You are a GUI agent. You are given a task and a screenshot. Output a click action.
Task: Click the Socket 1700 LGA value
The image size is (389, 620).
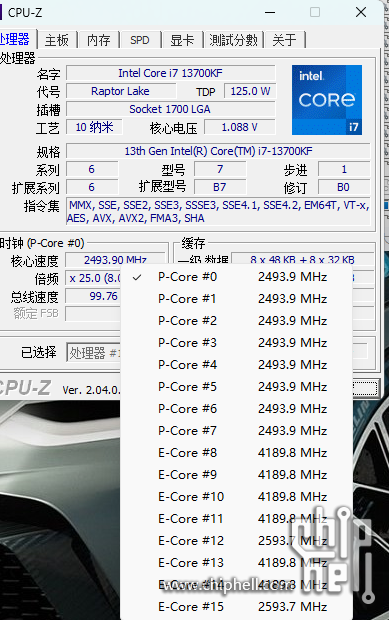pyautogui.click(x=170, y=110)
